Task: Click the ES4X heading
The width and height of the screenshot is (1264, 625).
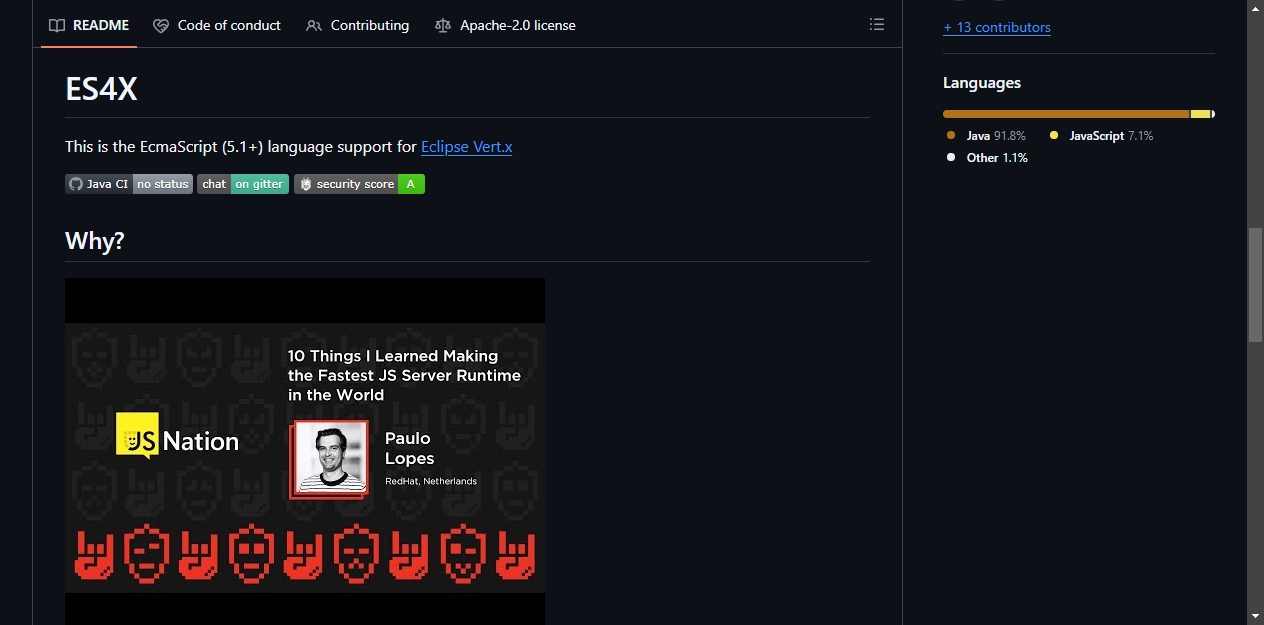Action: tap(101, 89)
